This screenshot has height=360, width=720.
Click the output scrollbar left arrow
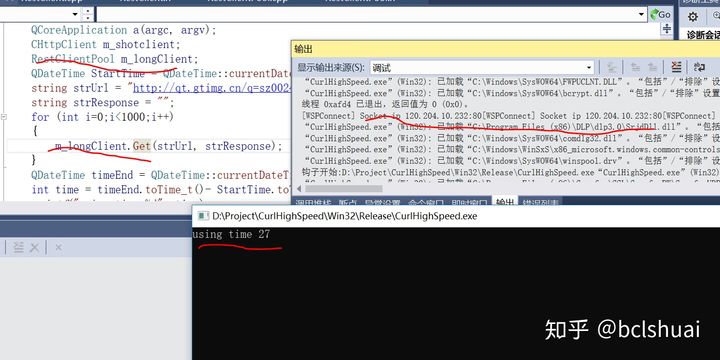point(298,188)
